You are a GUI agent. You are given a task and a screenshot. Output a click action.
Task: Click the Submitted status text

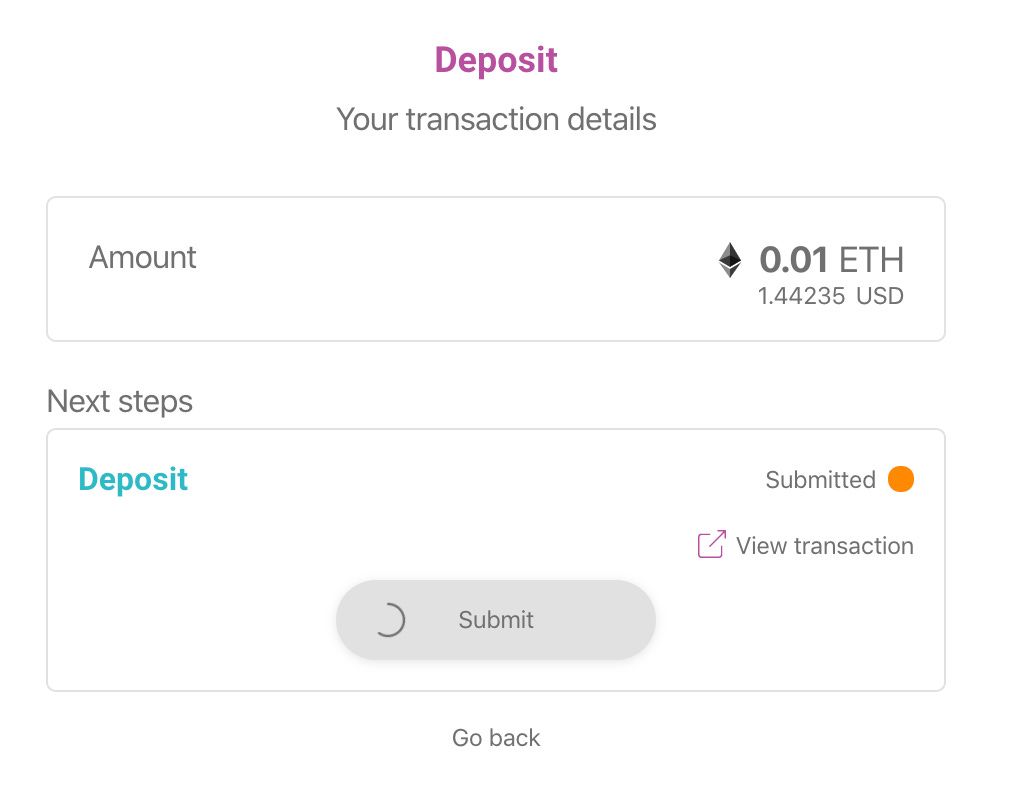click(x=820, y=480)
